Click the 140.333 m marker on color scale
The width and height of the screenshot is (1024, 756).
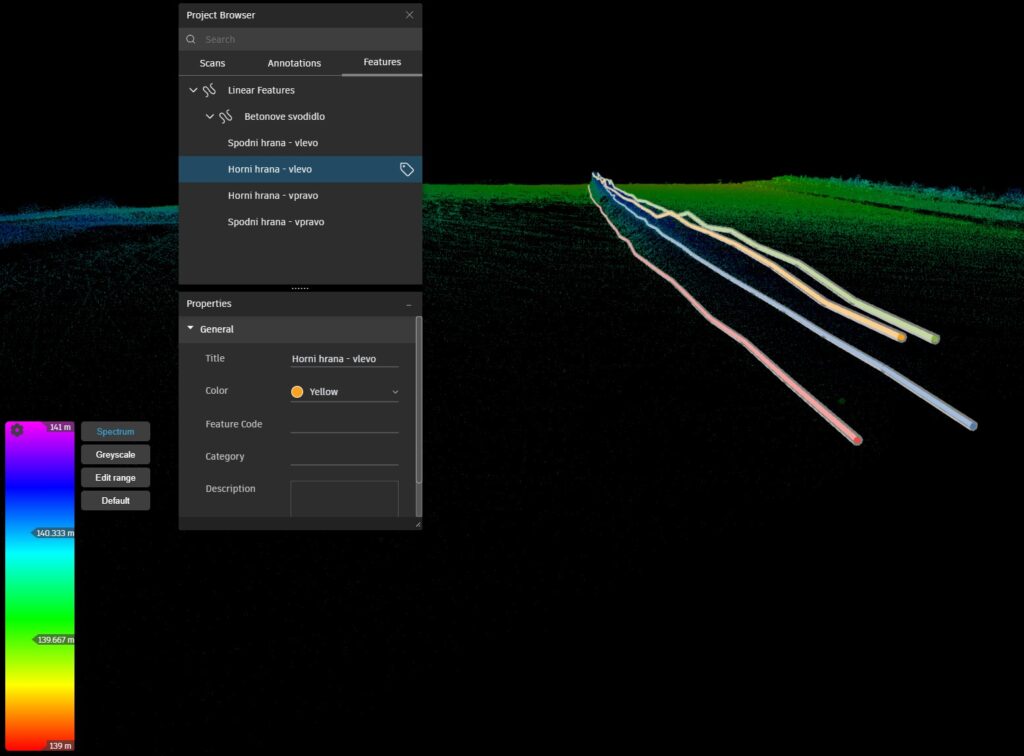(54, 534)
